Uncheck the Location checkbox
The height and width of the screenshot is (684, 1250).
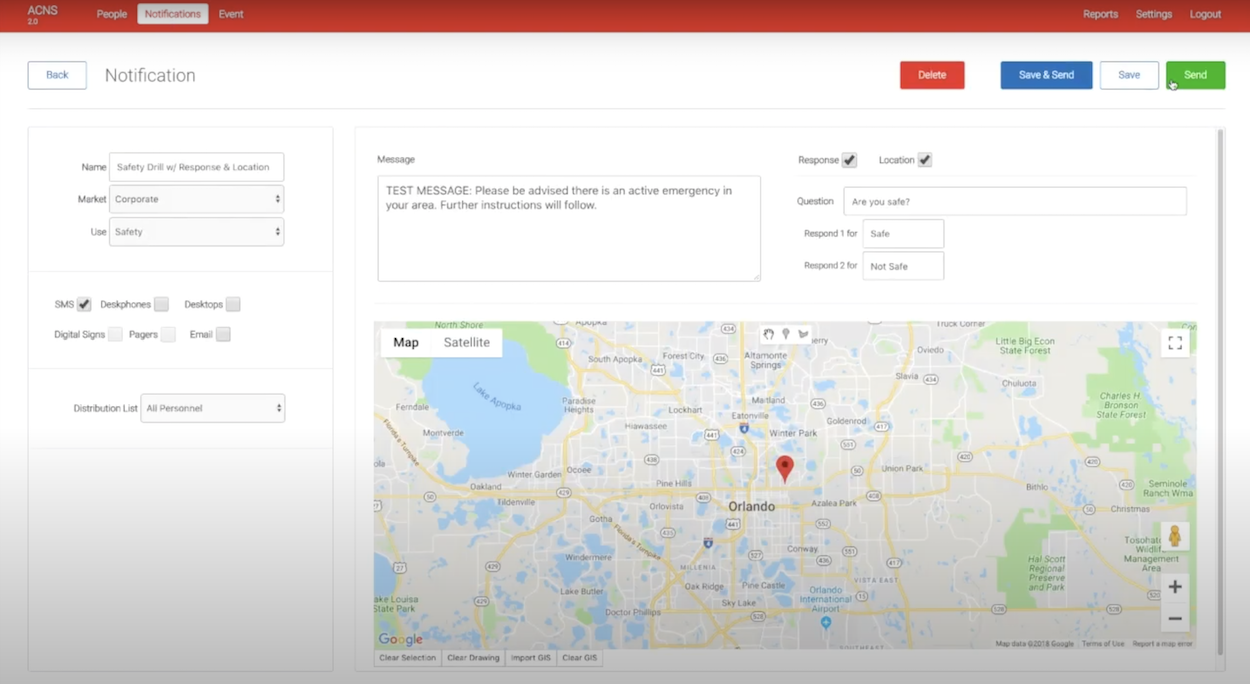click(x=925, y=160)
